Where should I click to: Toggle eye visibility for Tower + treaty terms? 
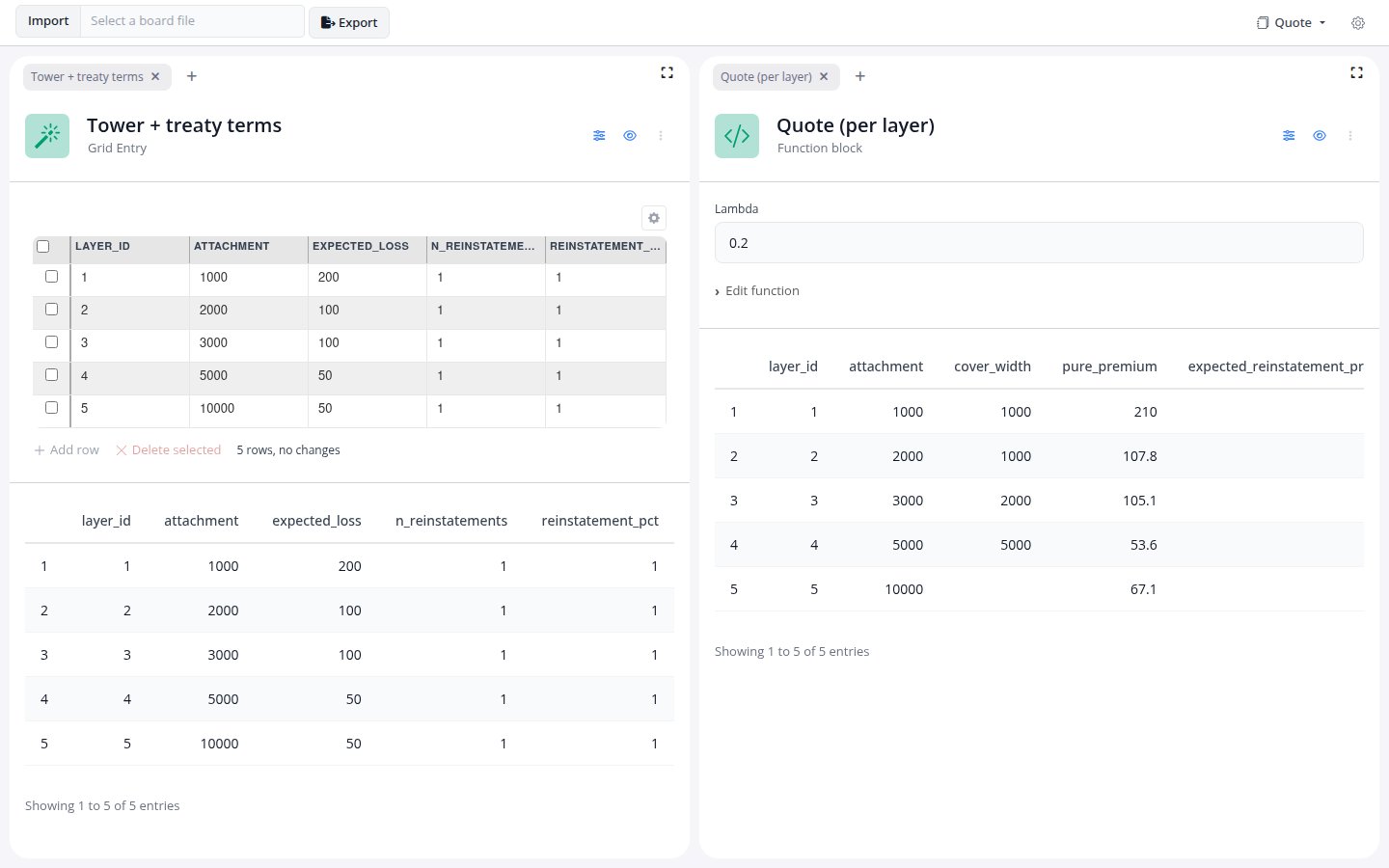[x=630, y=136]
